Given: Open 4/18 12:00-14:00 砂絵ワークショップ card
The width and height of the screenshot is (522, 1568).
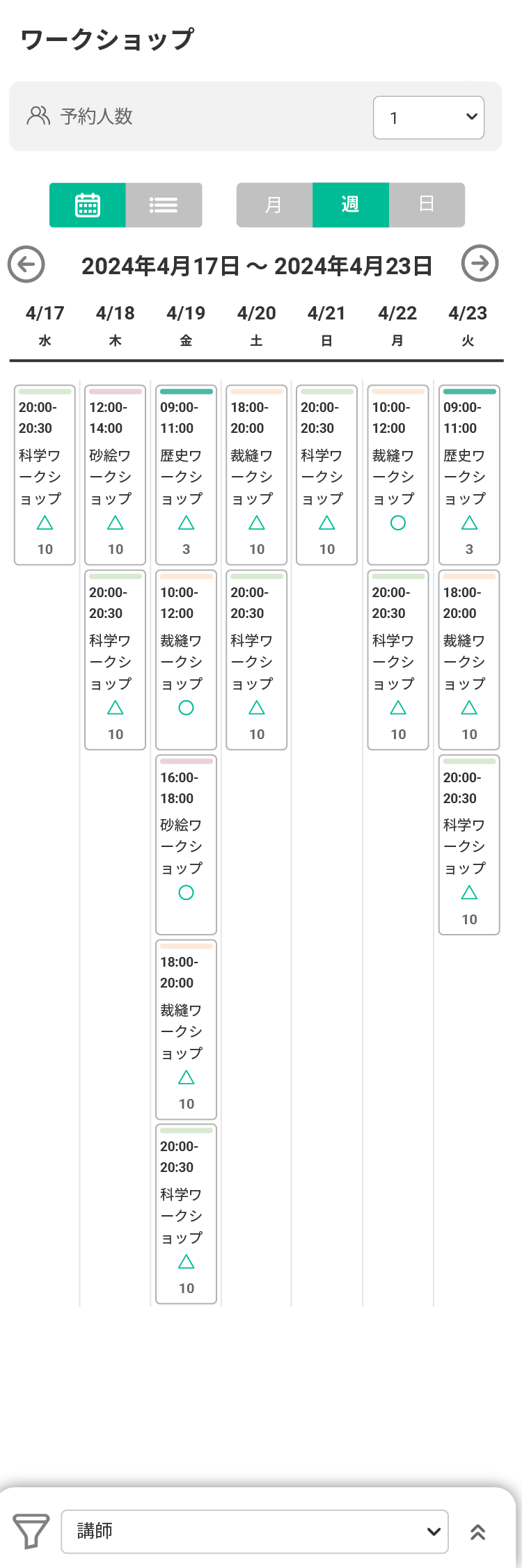Looking at the screenshot, I should click(116, 475).
